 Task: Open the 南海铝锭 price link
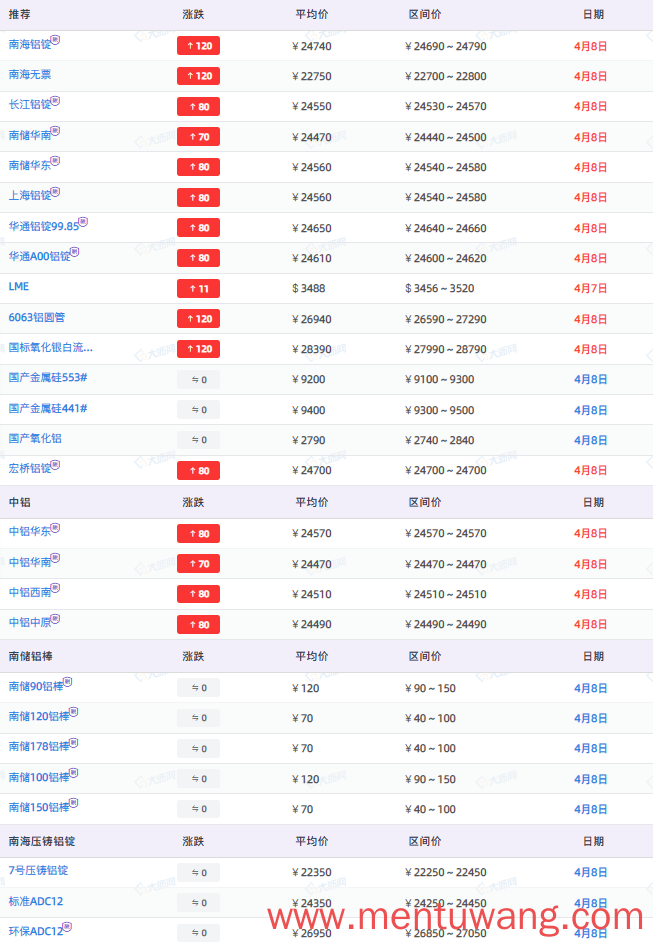(x=30, y=45)
